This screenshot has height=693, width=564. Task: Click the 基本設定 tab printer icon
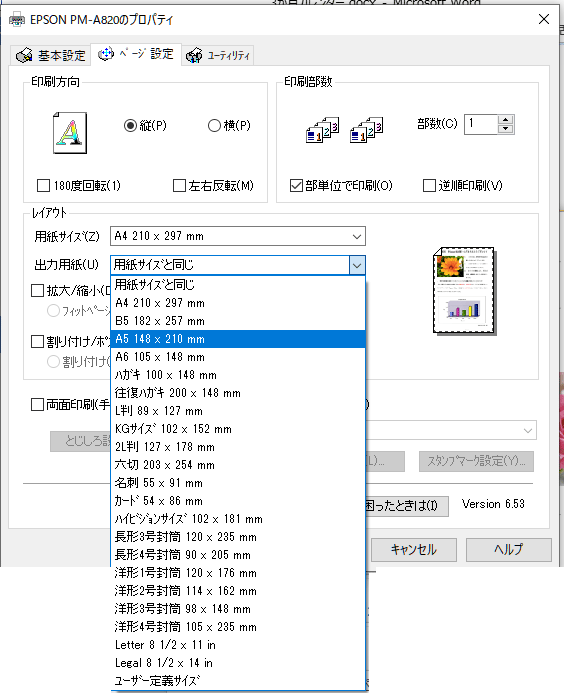[x=24, y=56]
